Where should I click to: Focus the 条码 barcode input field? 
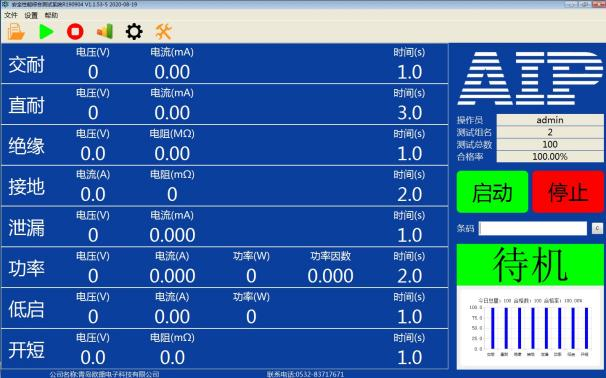pos(533,228)
